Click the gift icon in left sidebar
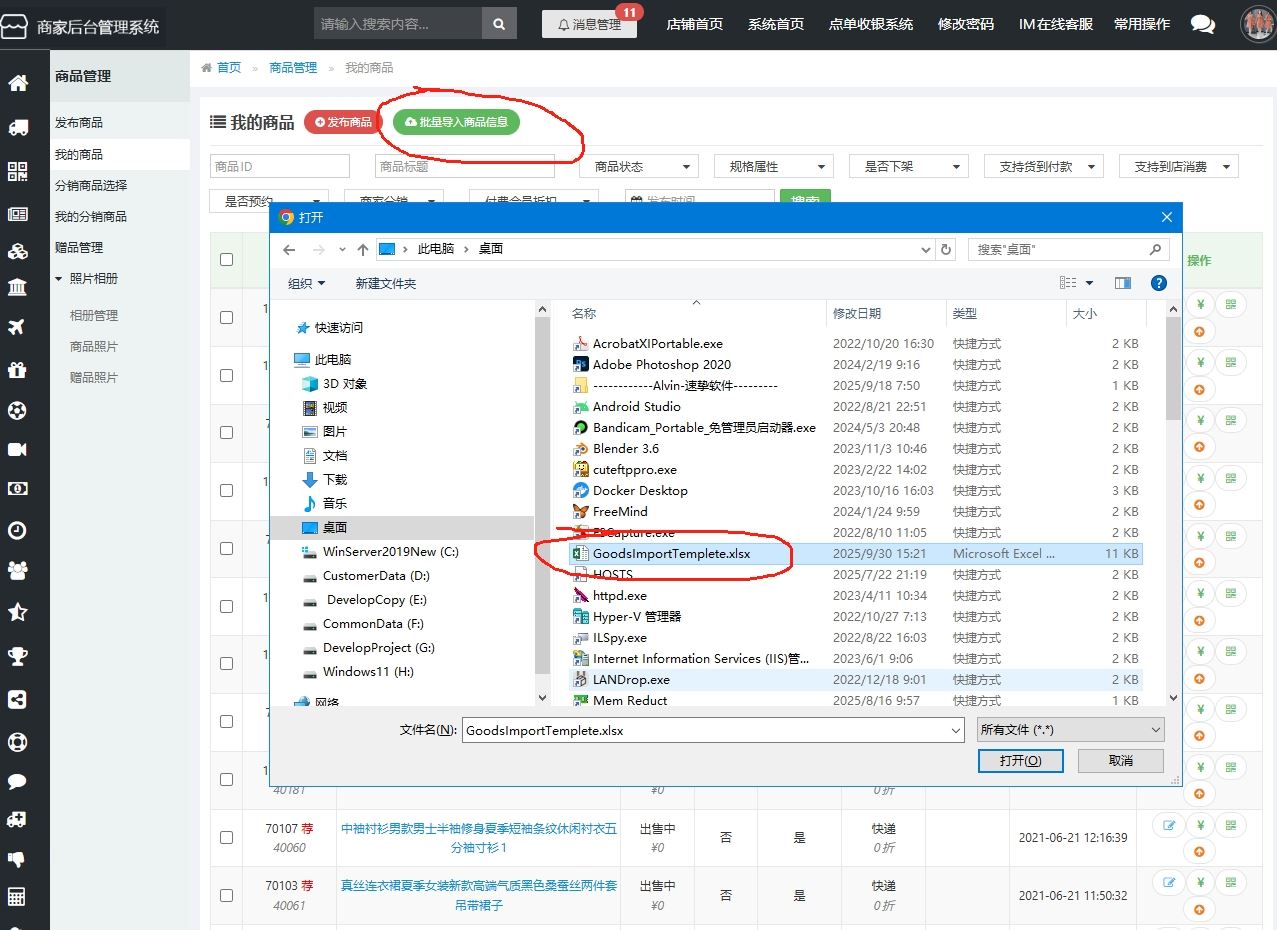This screenshot has height=930, width=1277. tap(17, 369)
